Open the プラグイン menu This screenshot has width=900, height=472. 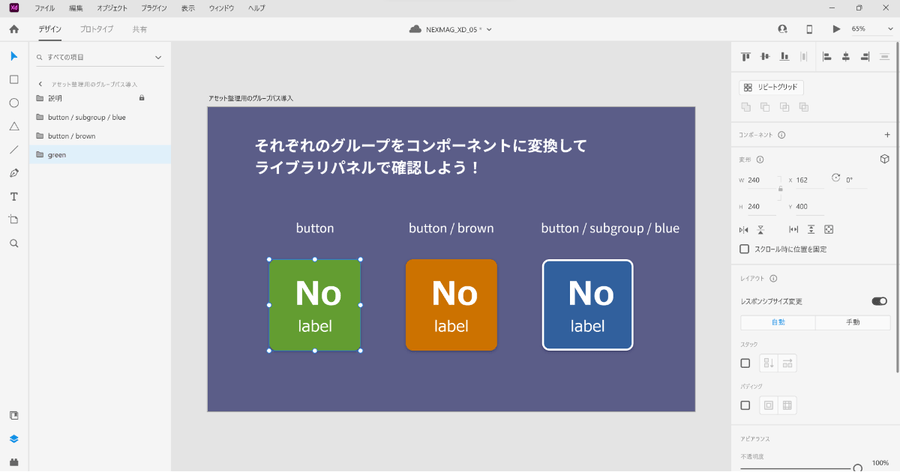click(x=154, y=8)
